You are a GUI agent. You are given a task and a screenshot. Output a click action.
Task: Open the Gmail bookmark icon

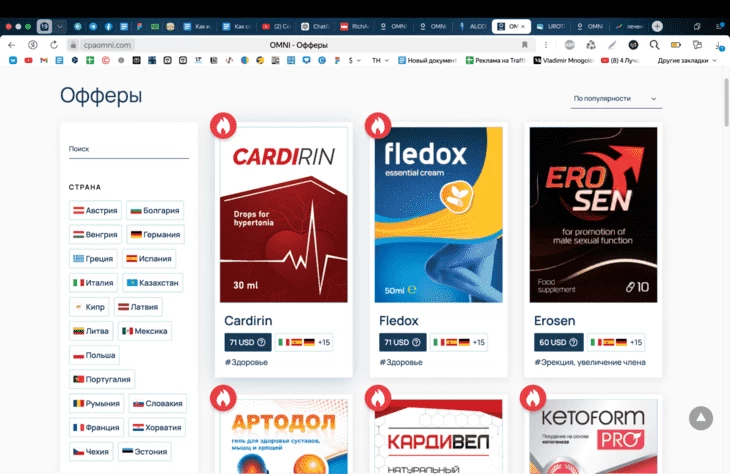point(44,61)
